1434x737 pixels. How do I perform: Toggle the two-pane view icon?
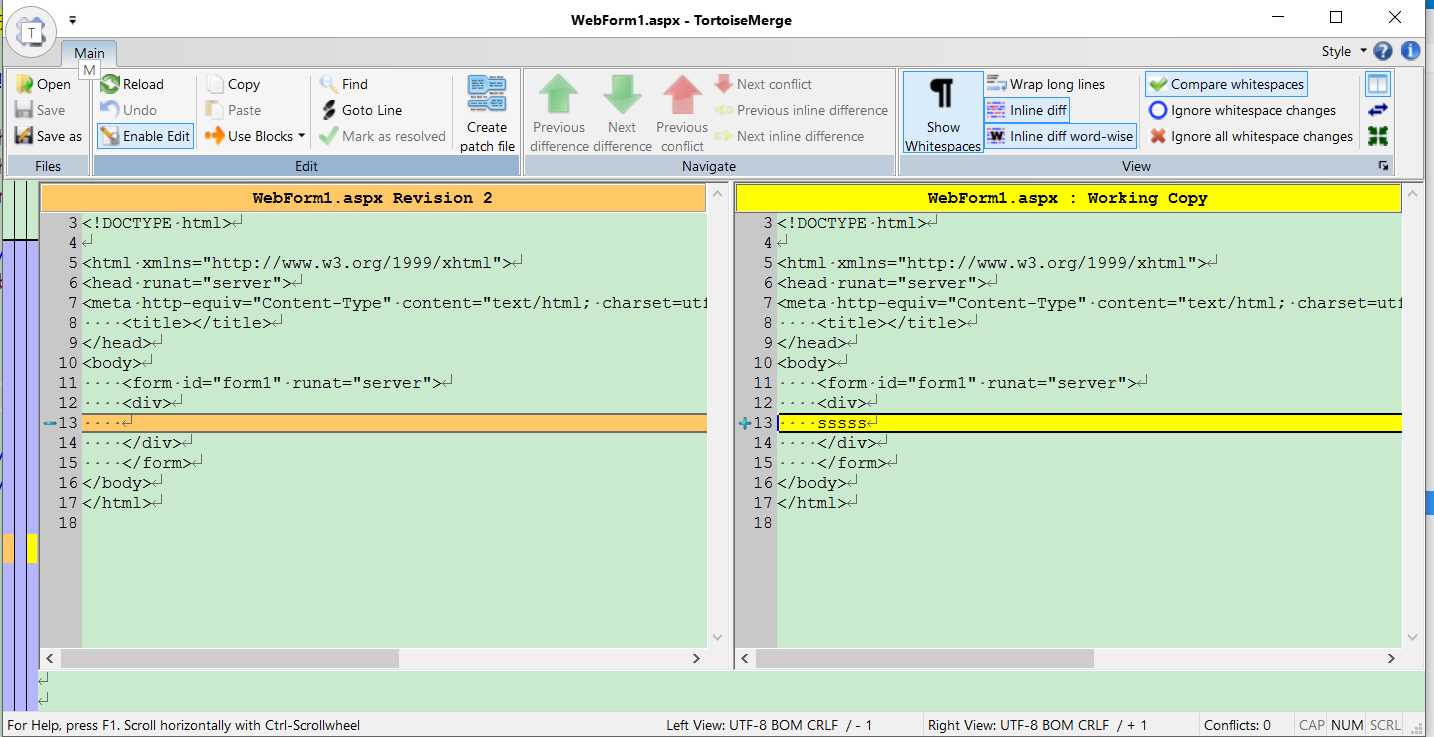[1378, 84]
